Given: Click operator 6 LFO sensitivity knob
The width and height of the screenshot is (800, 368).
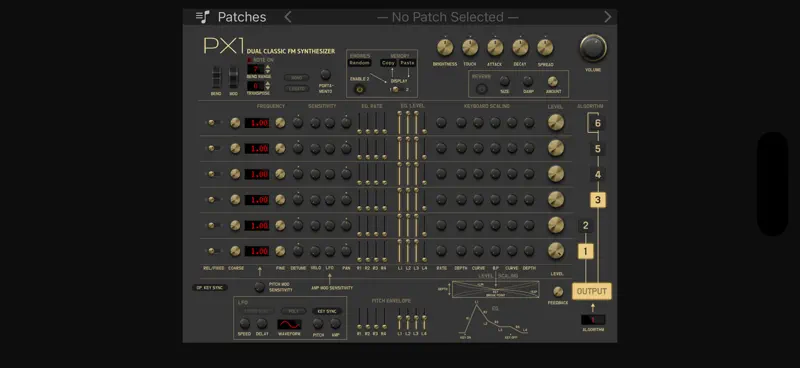Looking at the screenshot, I should (330, 122).
